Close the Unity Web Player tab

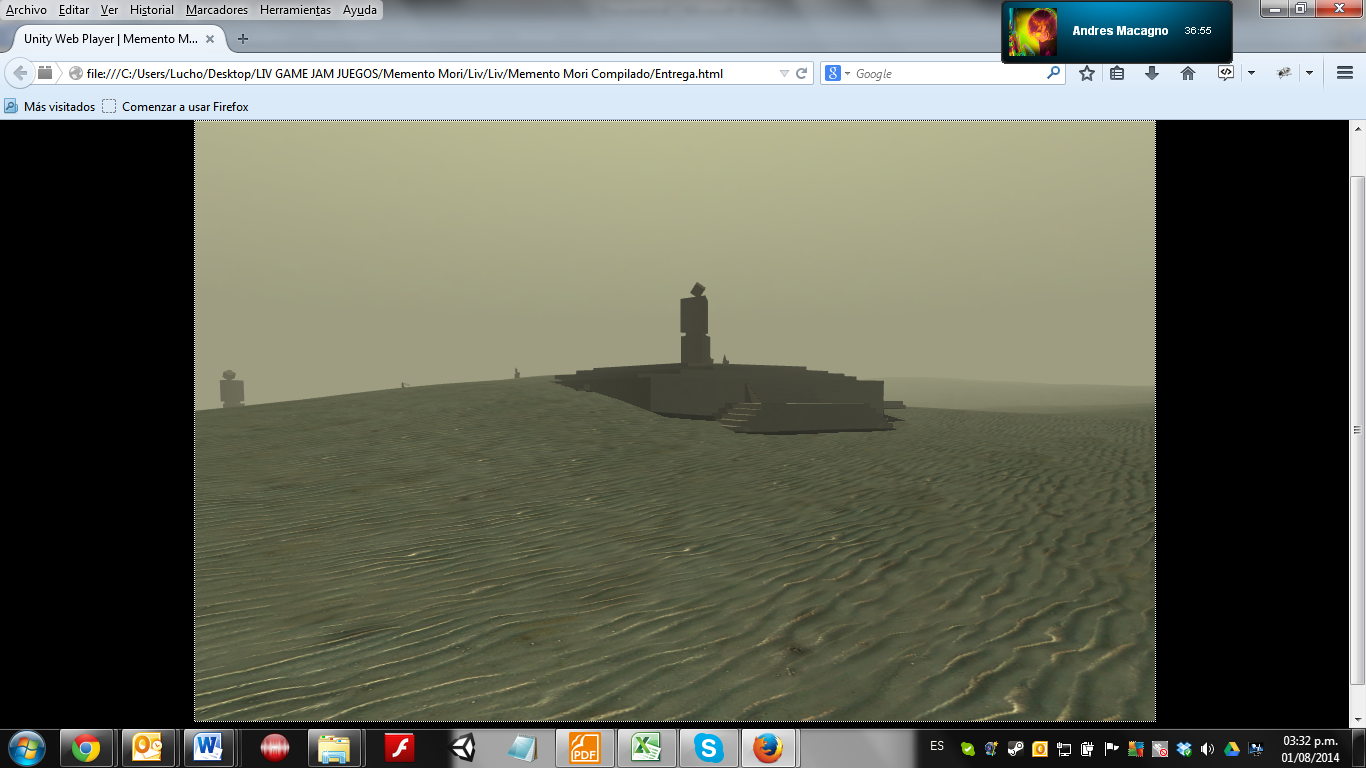pyautogui.click(x=211, y=39)
